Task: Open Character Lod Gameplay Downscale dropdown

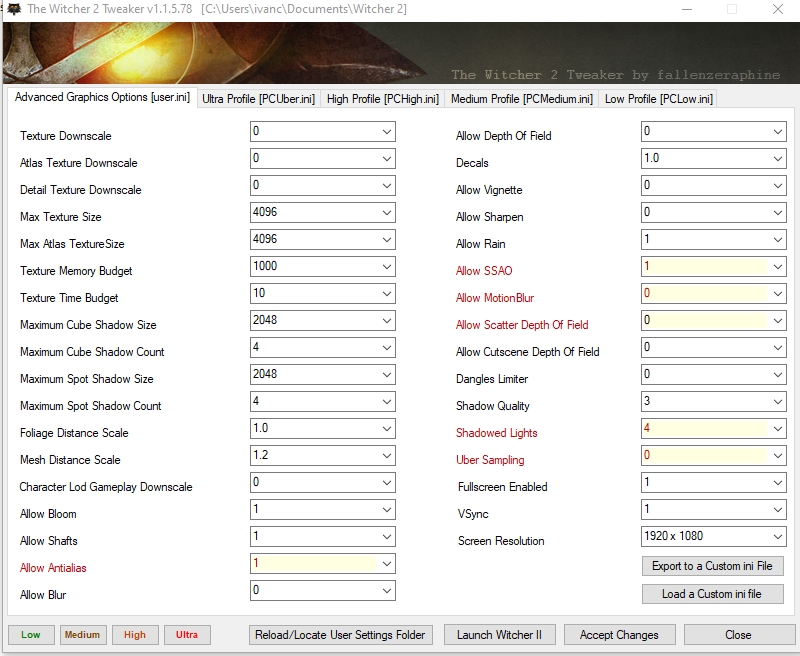Action: 322,483
